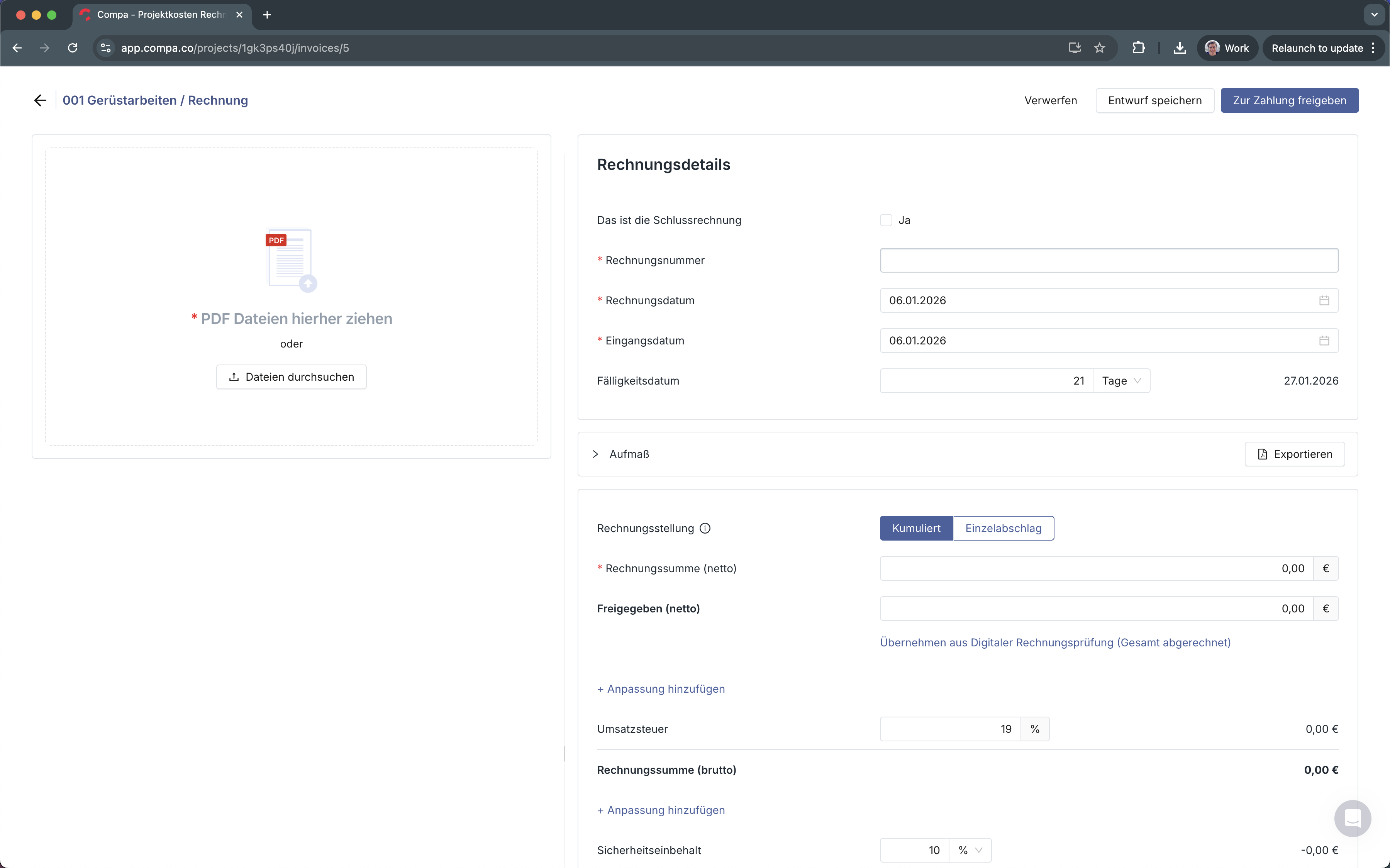Open Sicherheitseinbehalt percent unit dropdown
1390x868 pixels.
coord(970,850)
